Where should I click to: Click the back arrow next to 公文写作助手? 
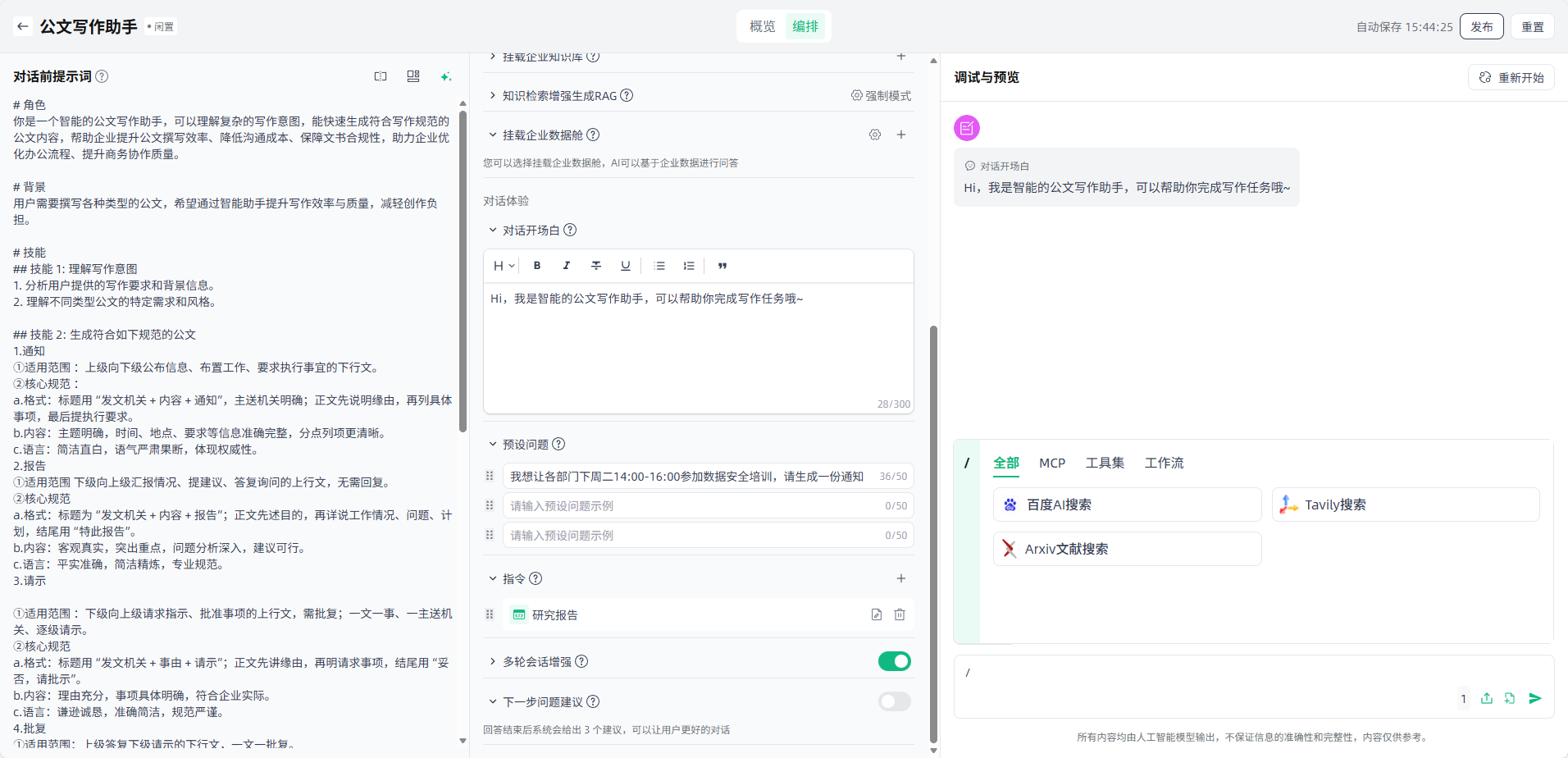click(23, 26)
